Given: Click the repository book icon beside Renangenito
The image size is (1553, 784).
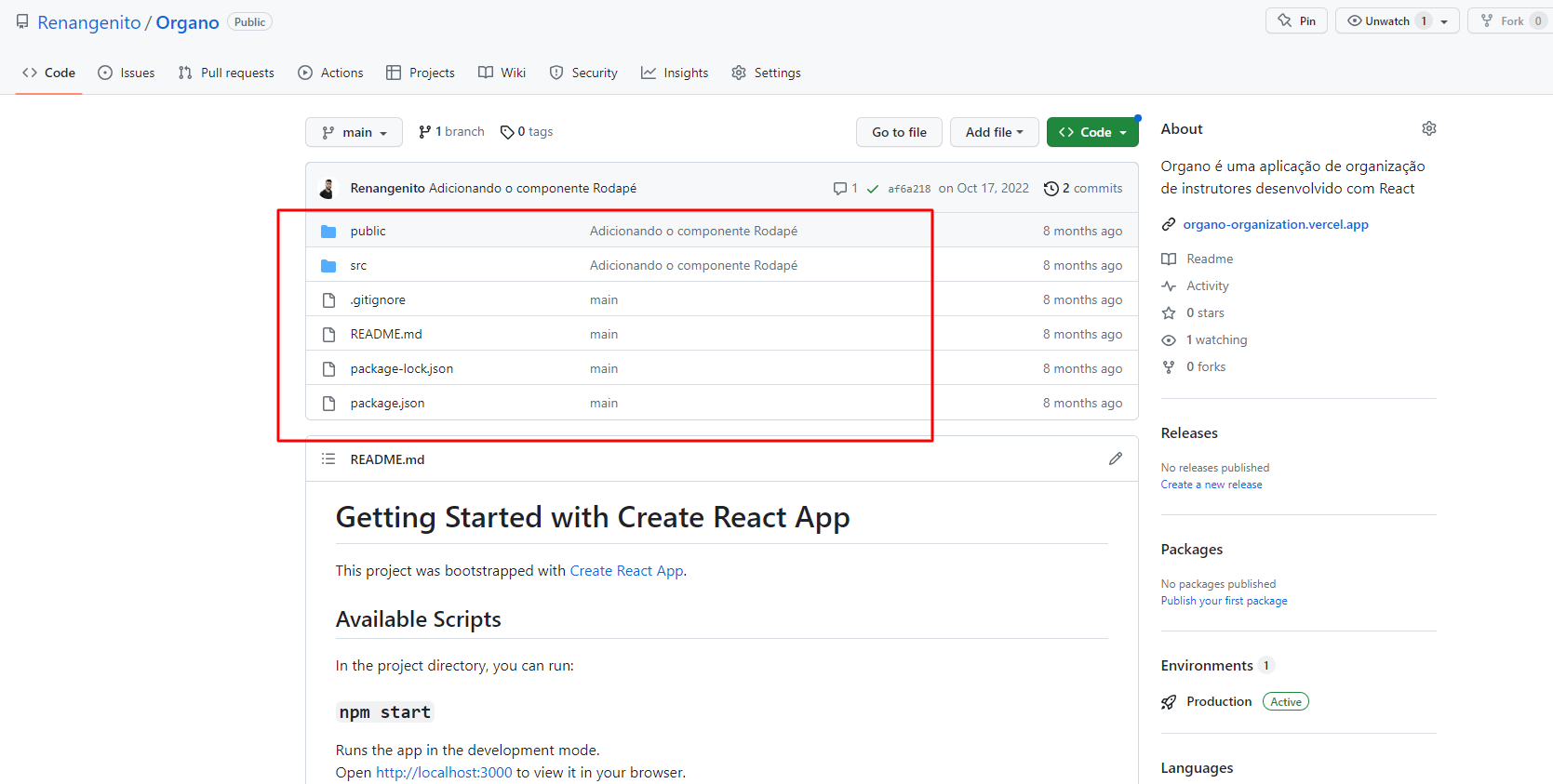Looking at the screenshot, I should coord(22,21).
